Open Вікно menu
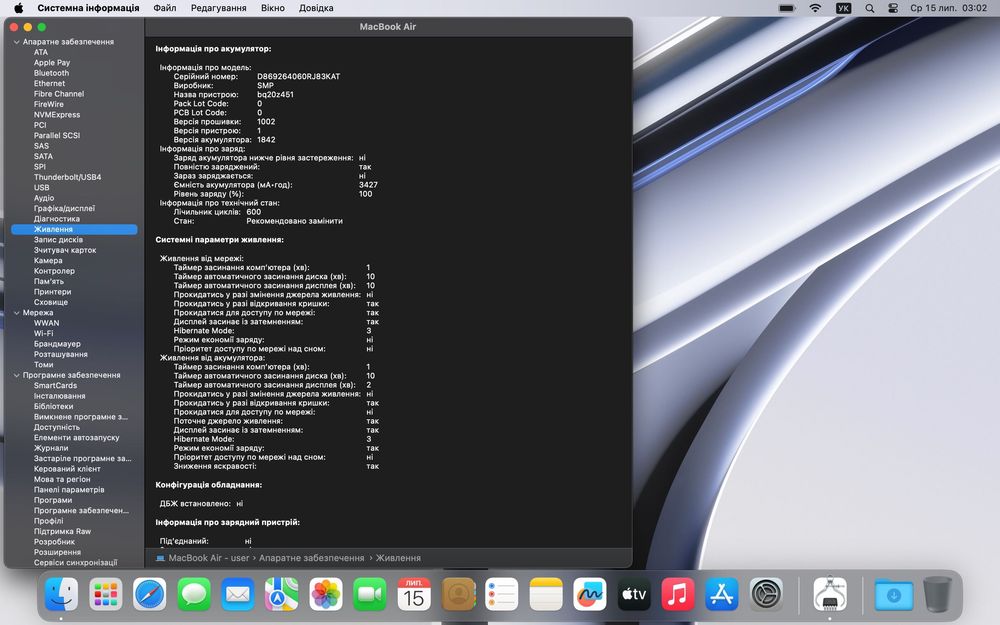The width and height of the screenshot is (1000, 625). (273, 8)
